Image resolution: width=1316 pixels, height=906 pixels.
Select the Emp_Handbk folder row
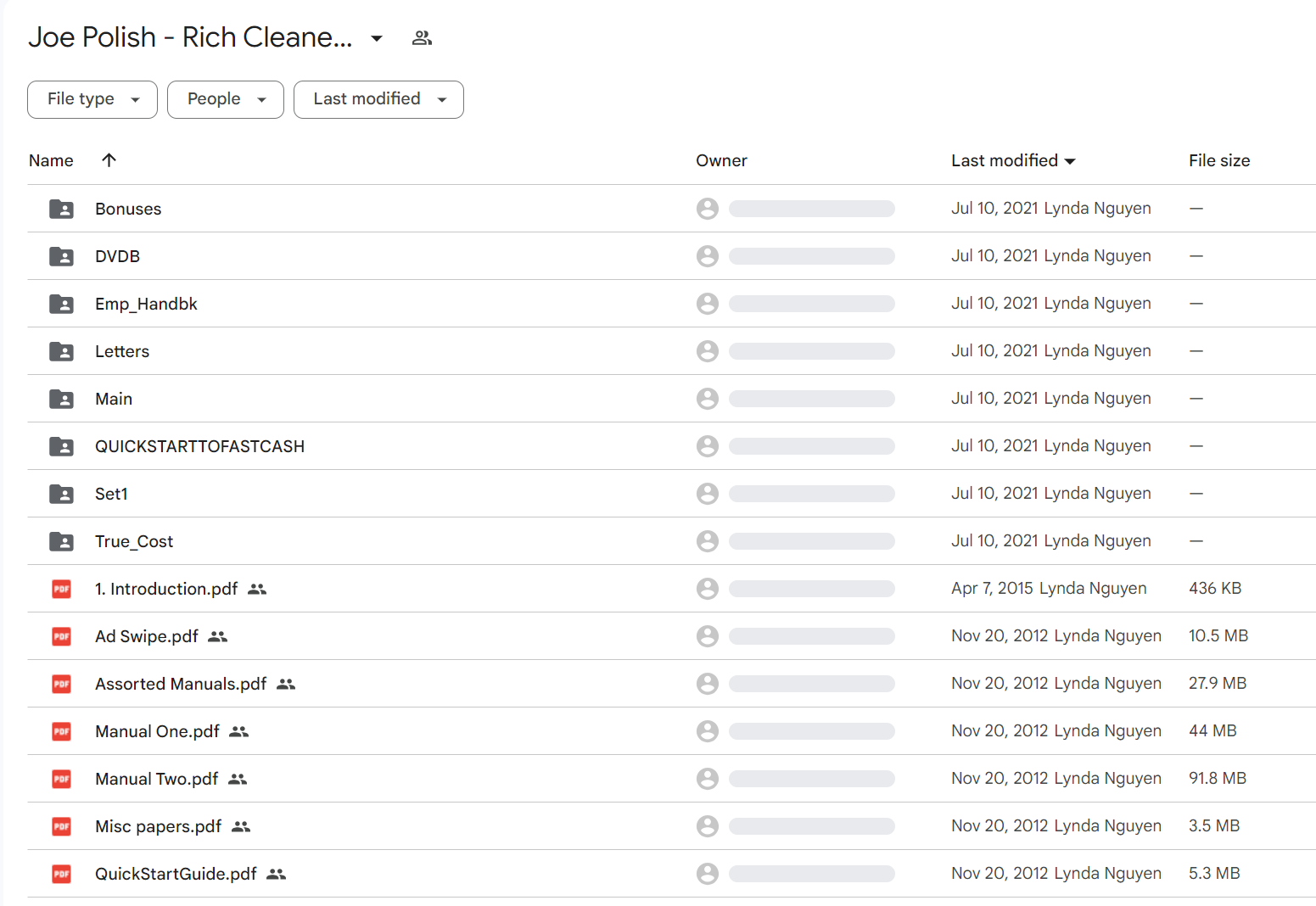click(x=671, y=304)
